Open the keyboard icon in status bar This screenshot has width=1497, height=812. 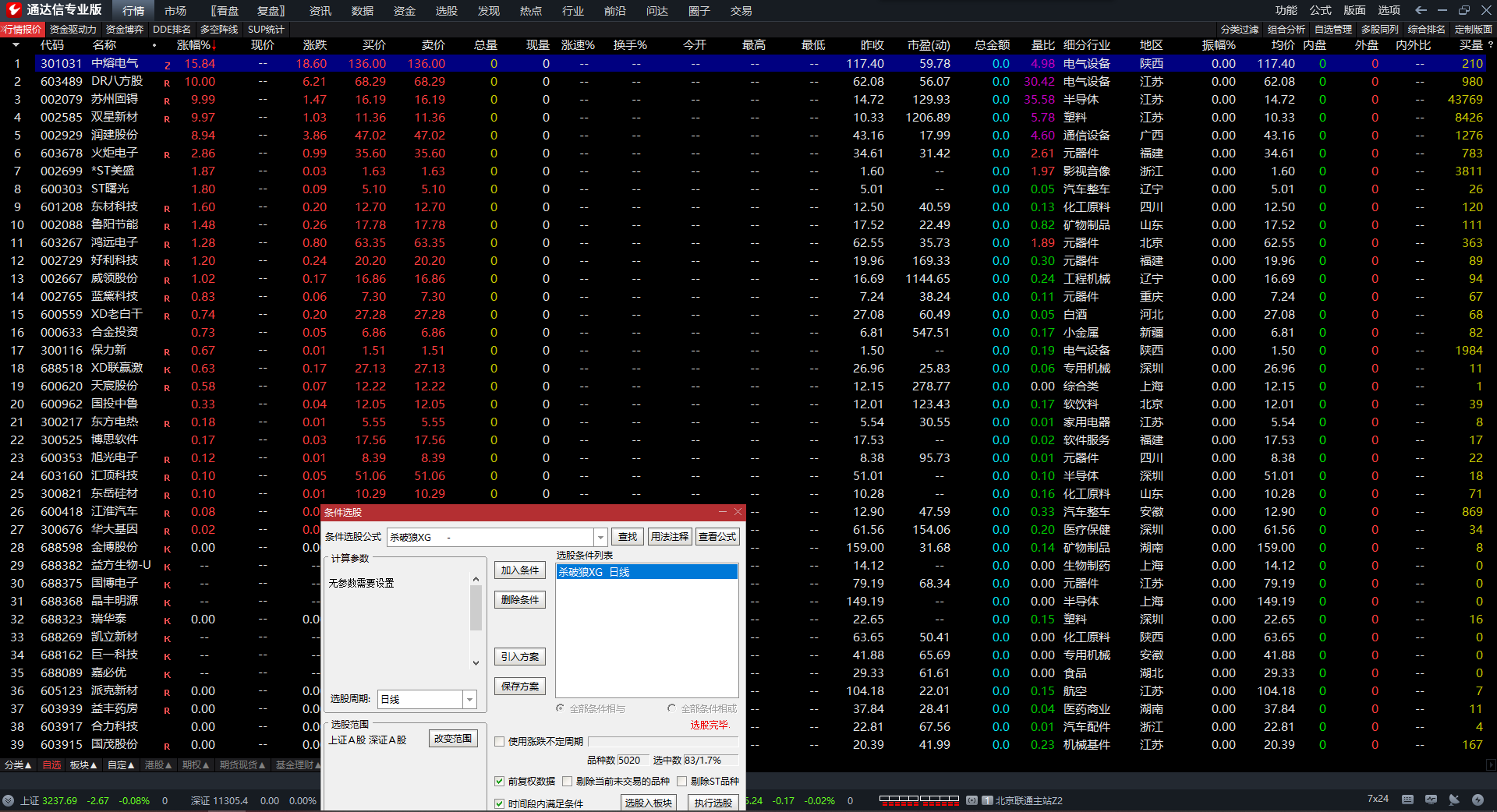(x=1407, y=800)
